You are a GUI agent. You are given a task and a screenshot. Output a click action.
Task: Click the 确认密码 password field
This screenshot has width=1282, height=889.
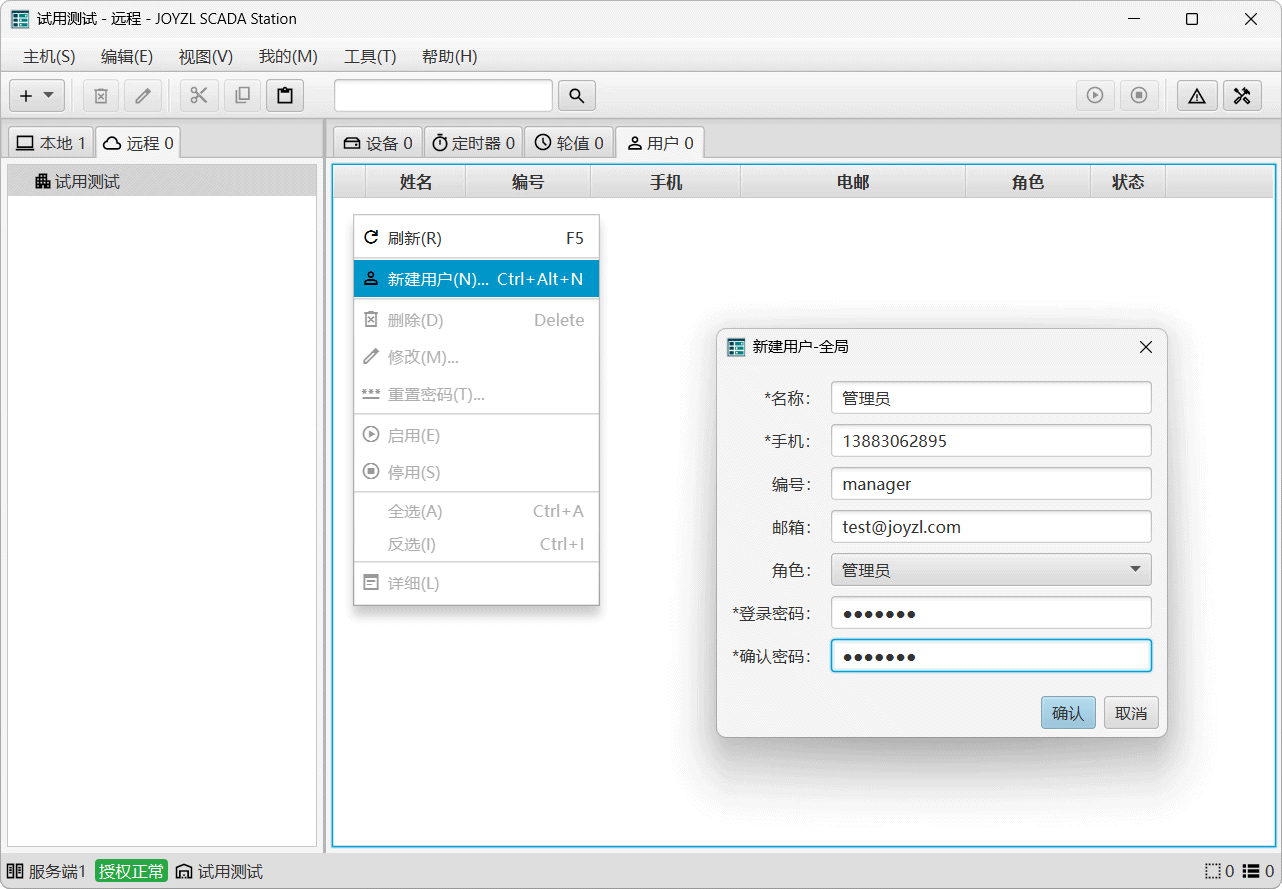pos(991,656)
